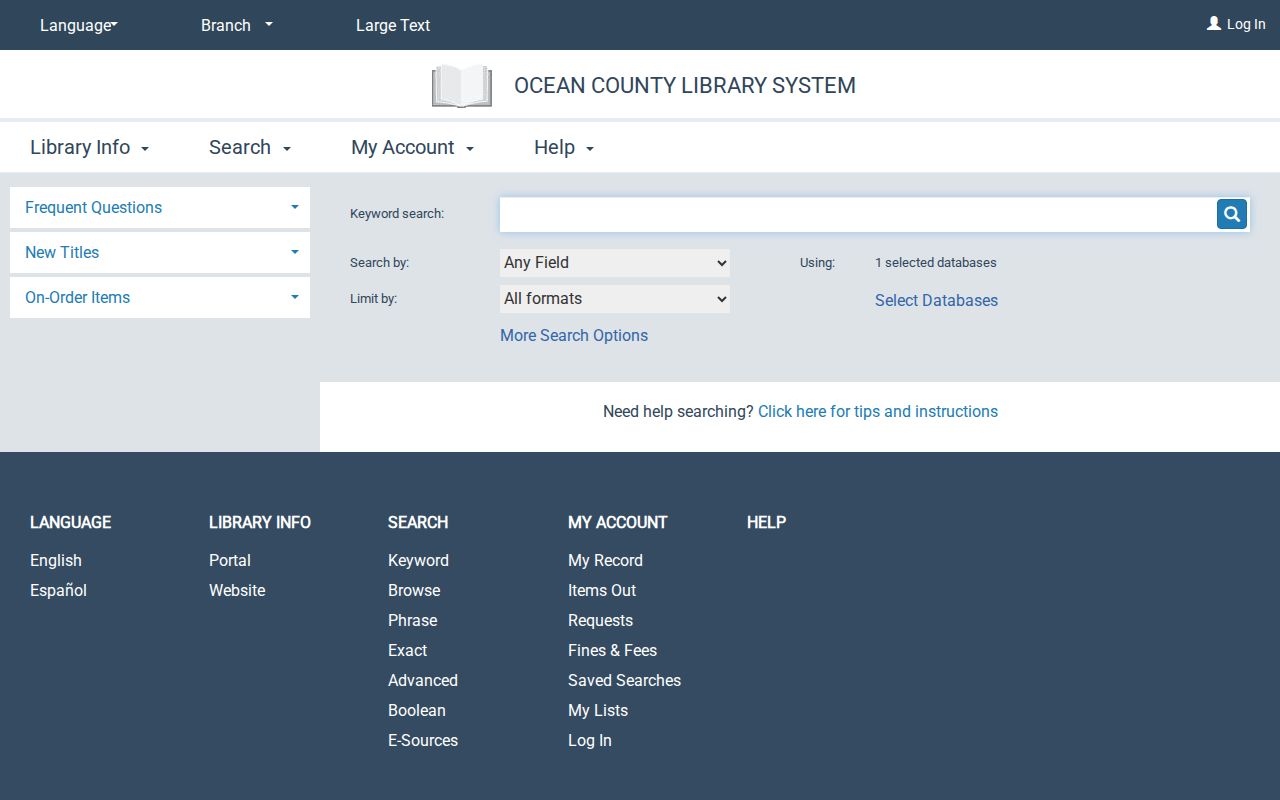Open Saved Searches footer link
Image resolution: width=1280 pixels, height=800 pixels.
tap(624, 680)
